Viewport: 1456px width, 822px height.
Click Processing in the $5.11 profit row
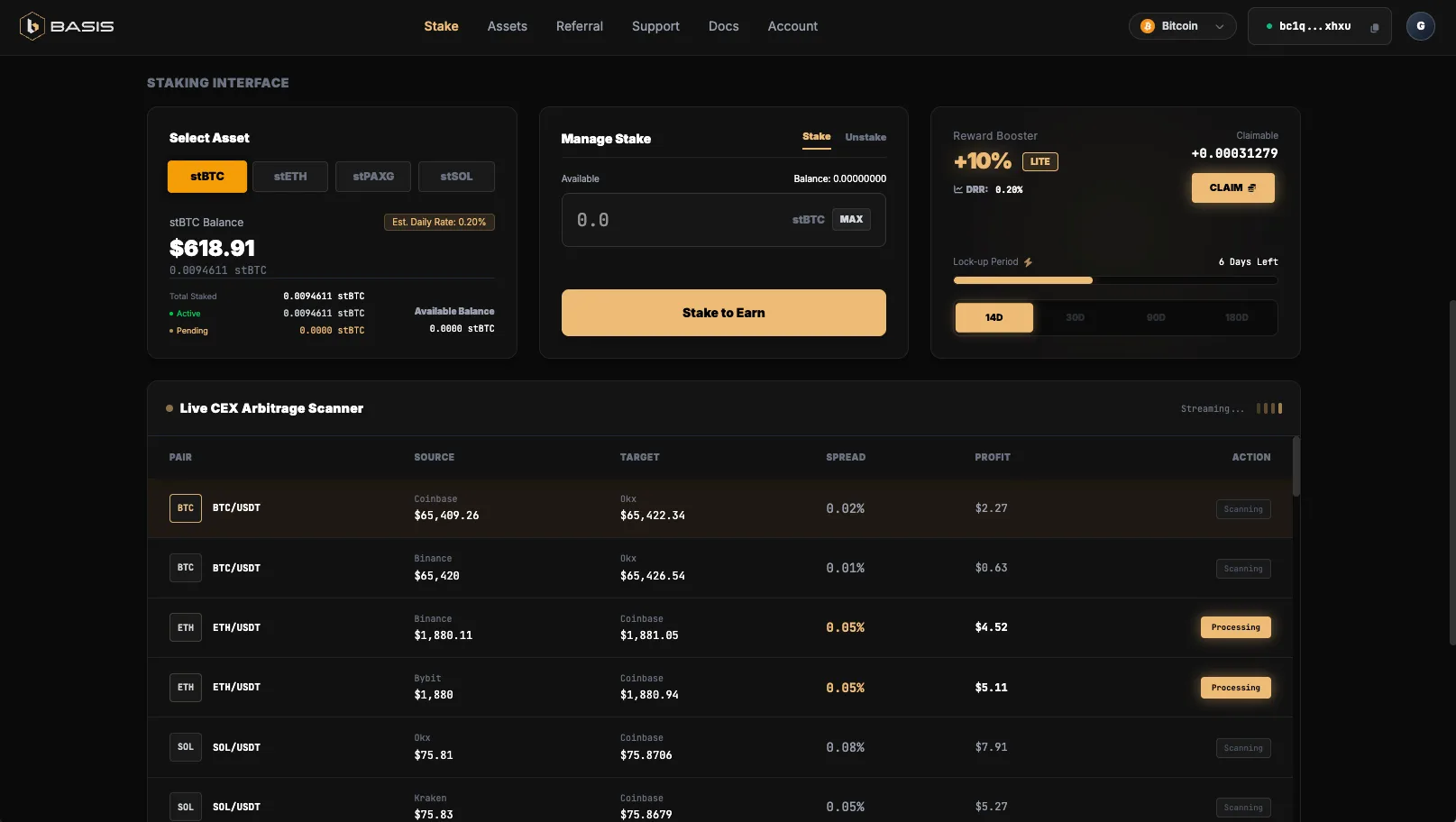1235,688
